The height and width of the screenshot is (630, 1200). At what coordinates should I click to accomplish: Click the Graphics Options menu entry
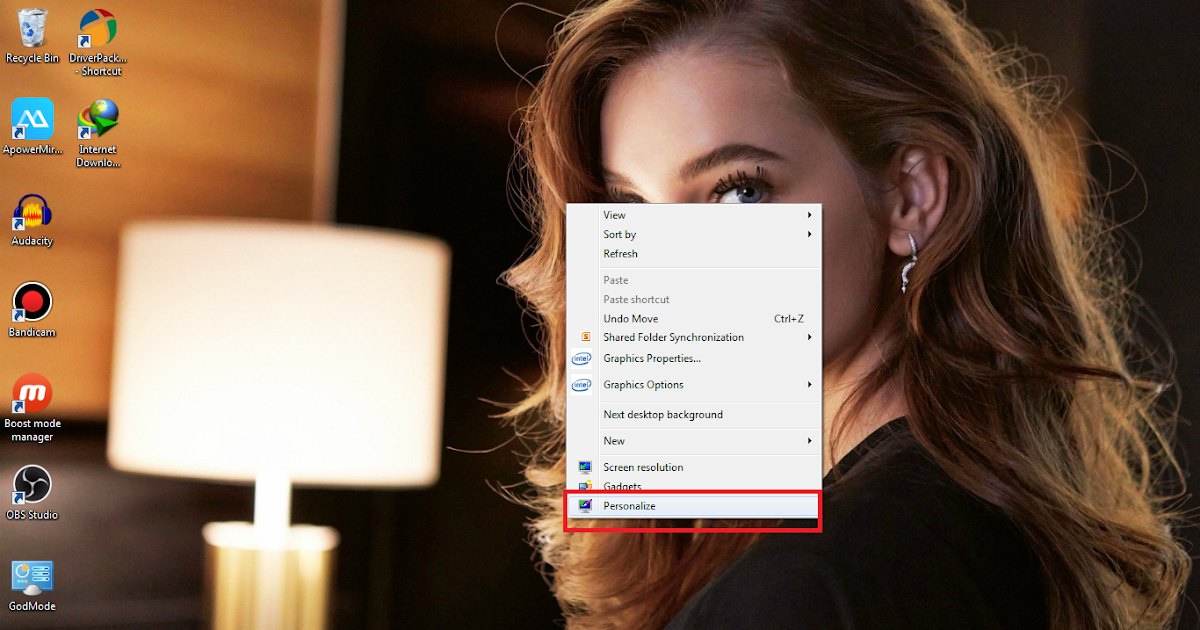(x=693, y=385)
